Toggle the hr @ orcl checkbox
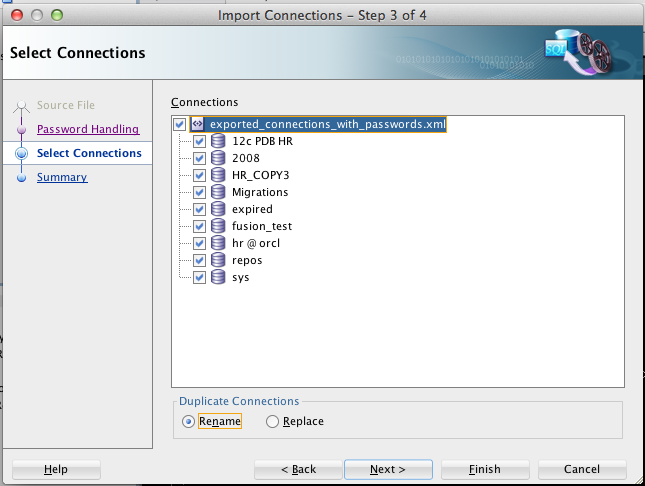Screen dimensions: 645x486 (200, 244)
